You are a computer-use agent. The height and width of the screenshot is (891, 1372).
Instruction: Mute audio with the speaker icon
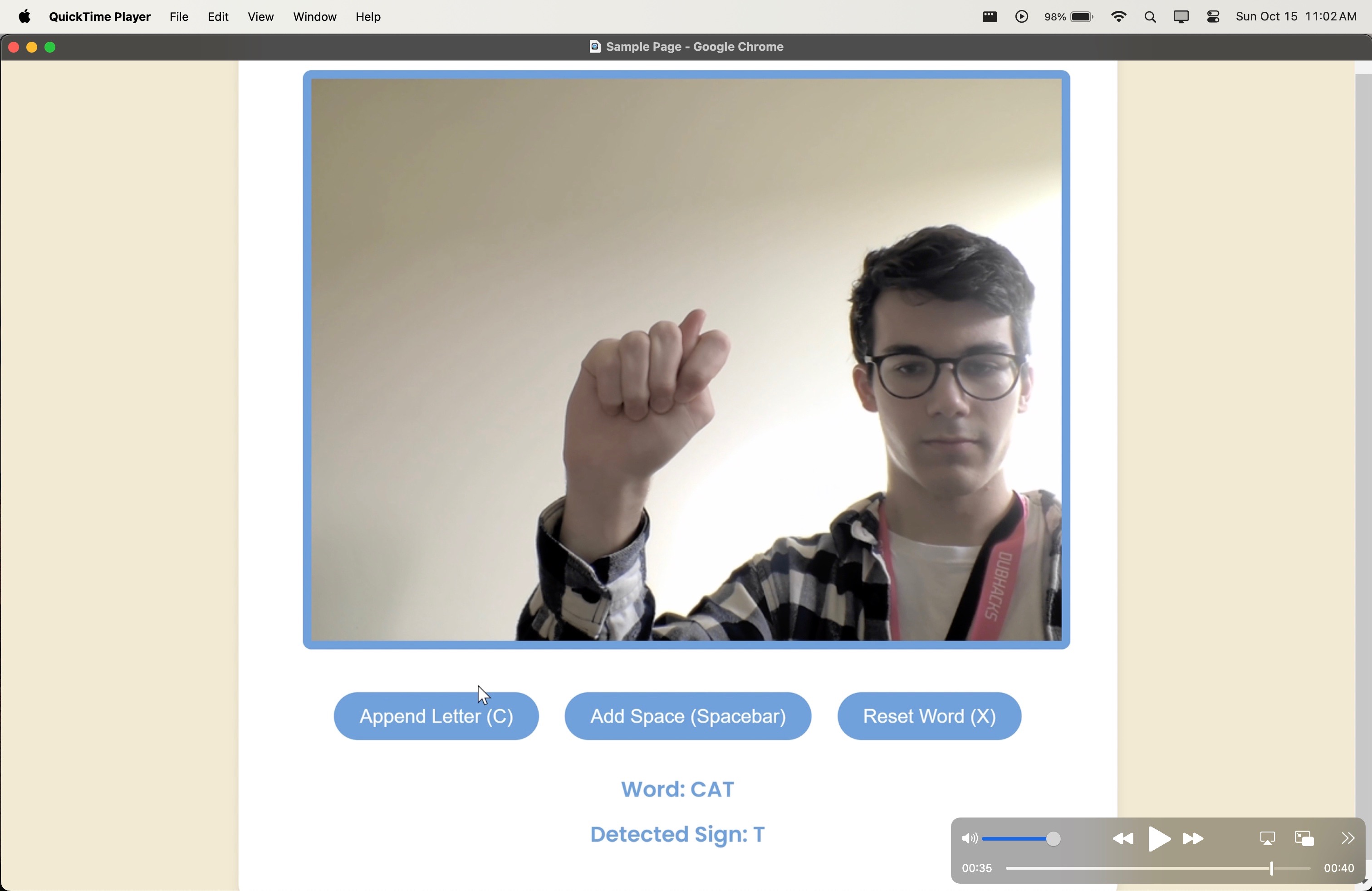969,839
